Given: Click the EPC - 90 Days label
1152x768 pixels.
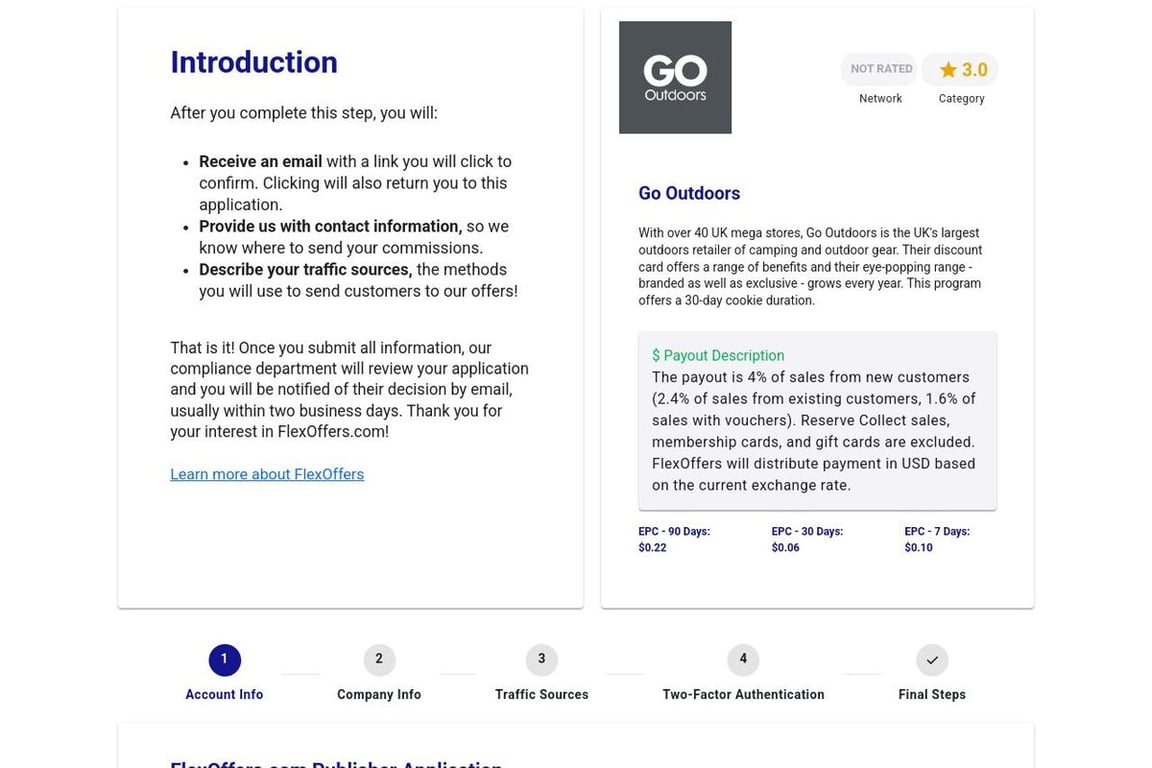Looking at the screenshot, I should [674, 531].
